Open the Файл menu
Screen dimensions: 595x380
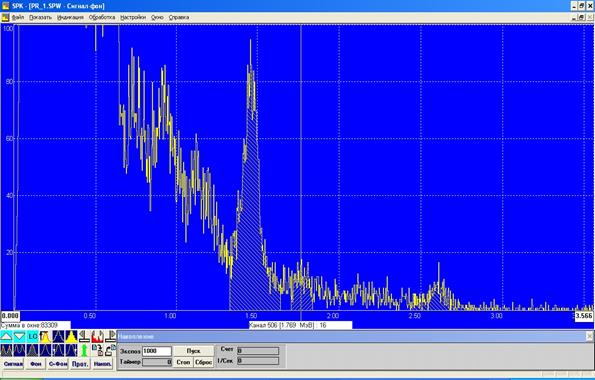pos(18,17)
